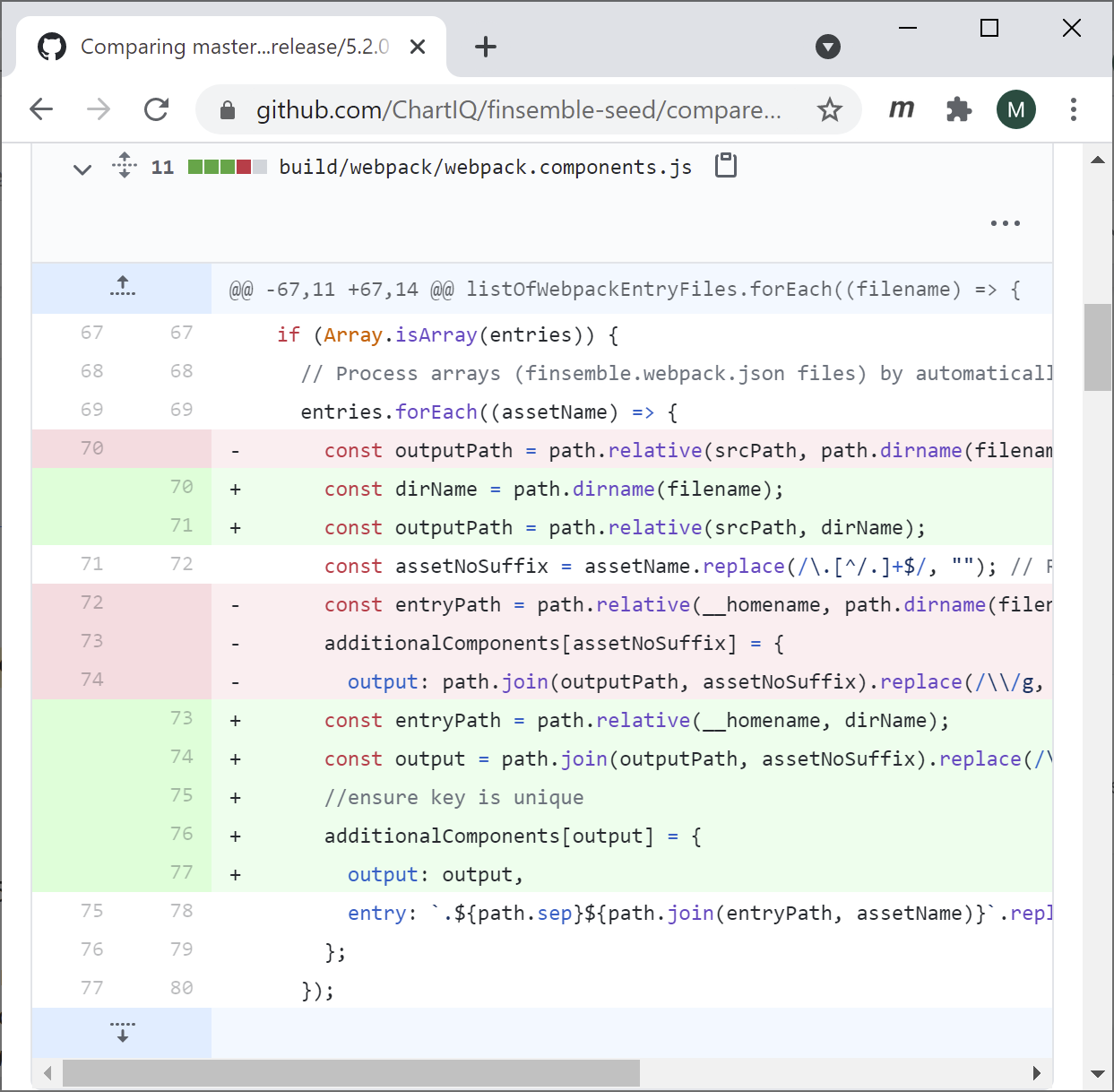Click the 'output: output,' added line
Image resolution: width=1114 pixels, height=1092 pixels.
click(436, 874)
